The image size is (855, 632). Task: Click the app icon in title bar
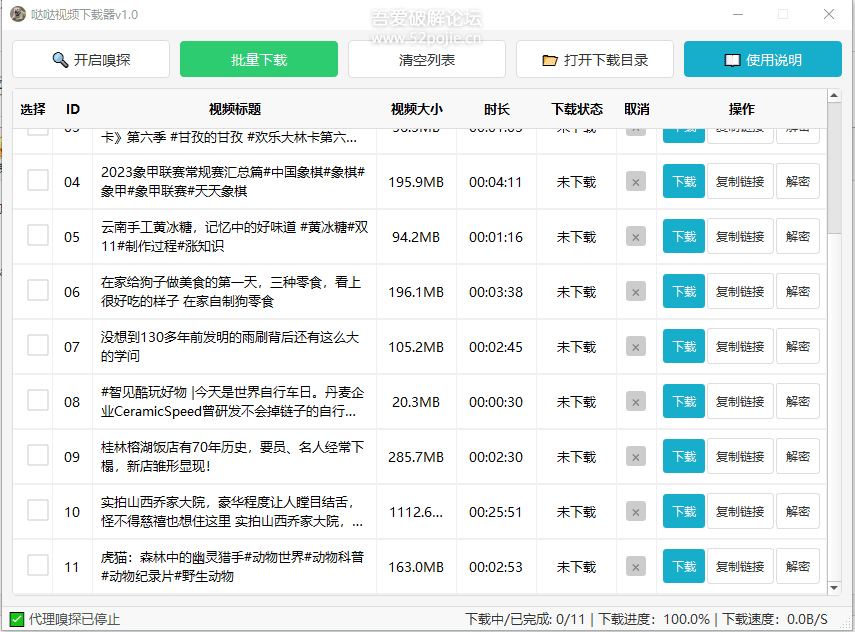(18, 14)
